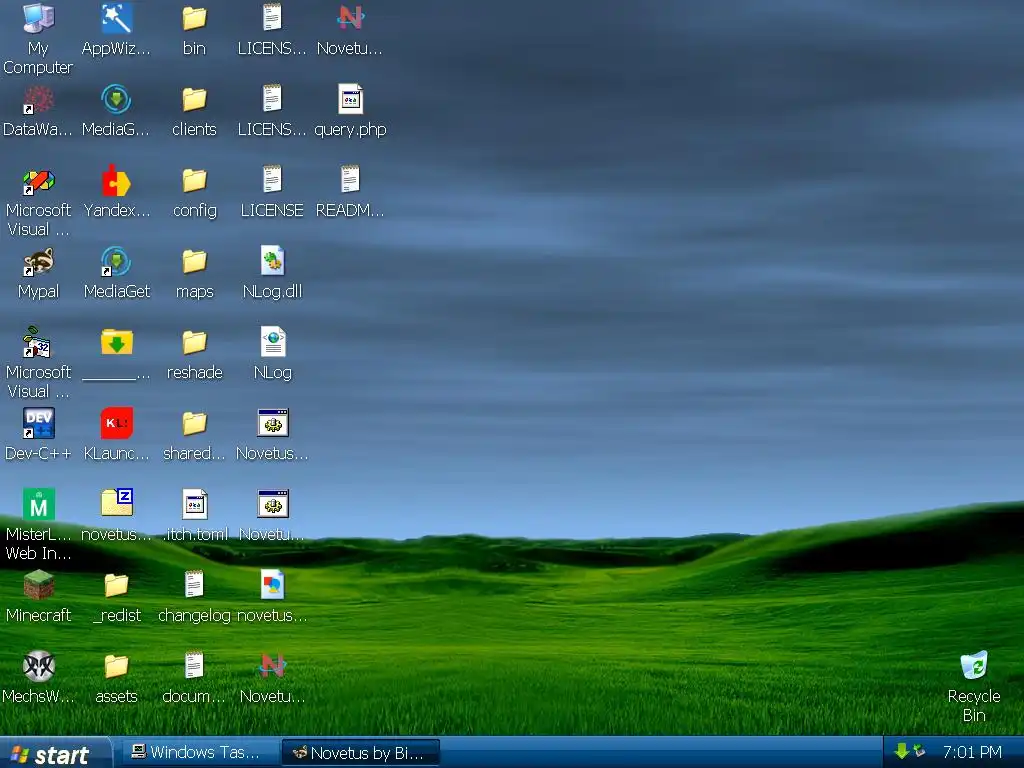The image size is (1024, 768).
Task: Select the Mypal raccoon browser icon
Action: coord(38,261)
